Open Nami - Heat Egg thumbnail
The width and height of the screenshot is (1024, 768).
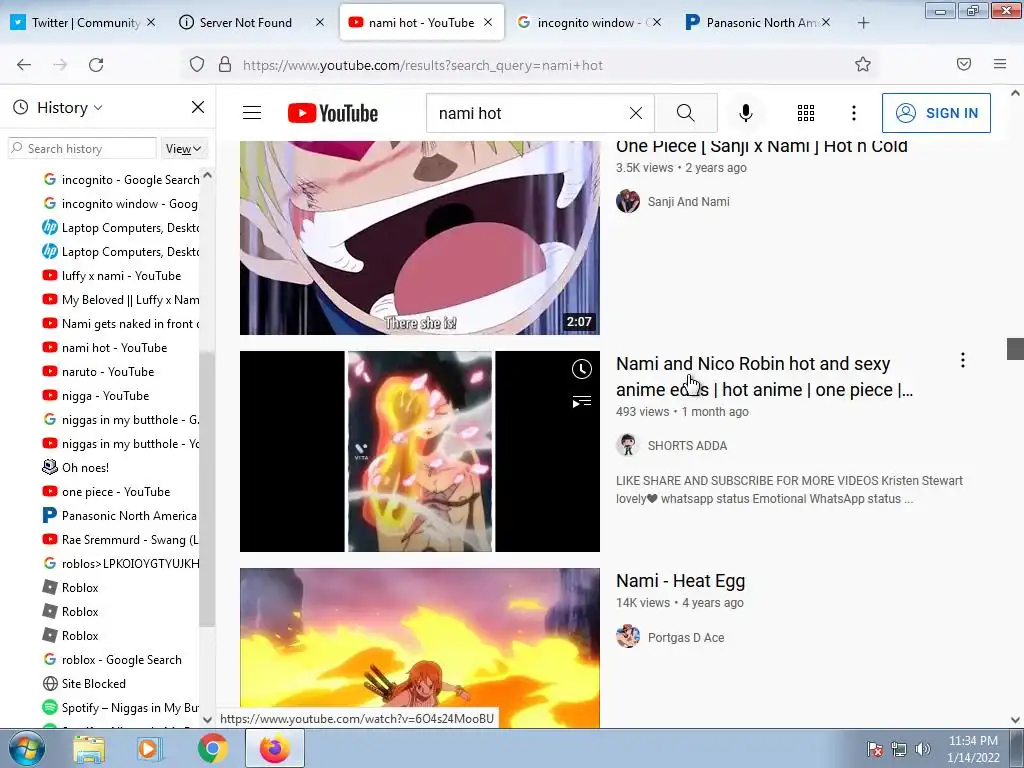click(419, 648)
